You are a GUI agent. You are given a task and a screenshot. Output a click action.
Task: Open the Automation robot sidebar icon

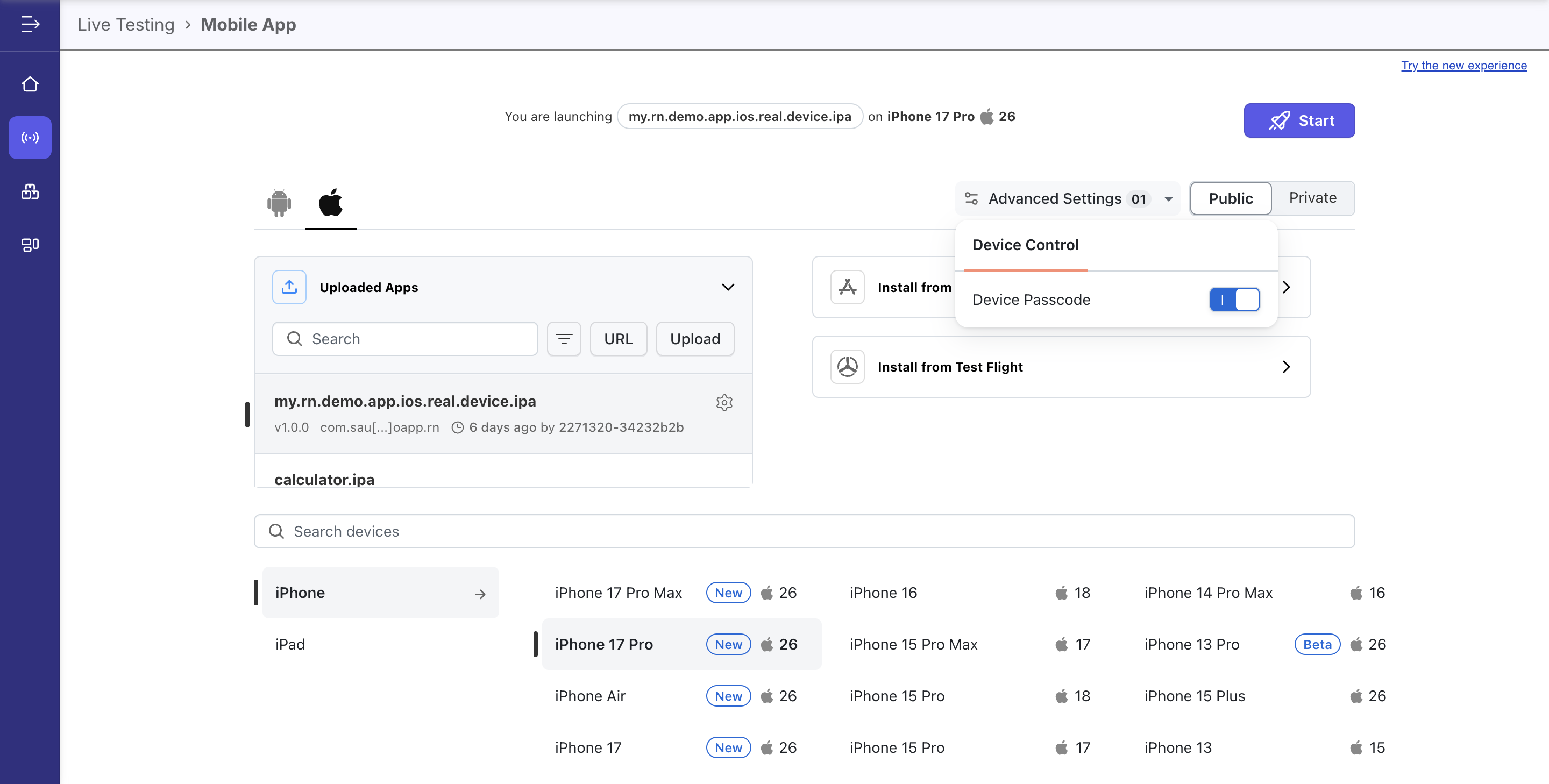(x=30, y=191)
